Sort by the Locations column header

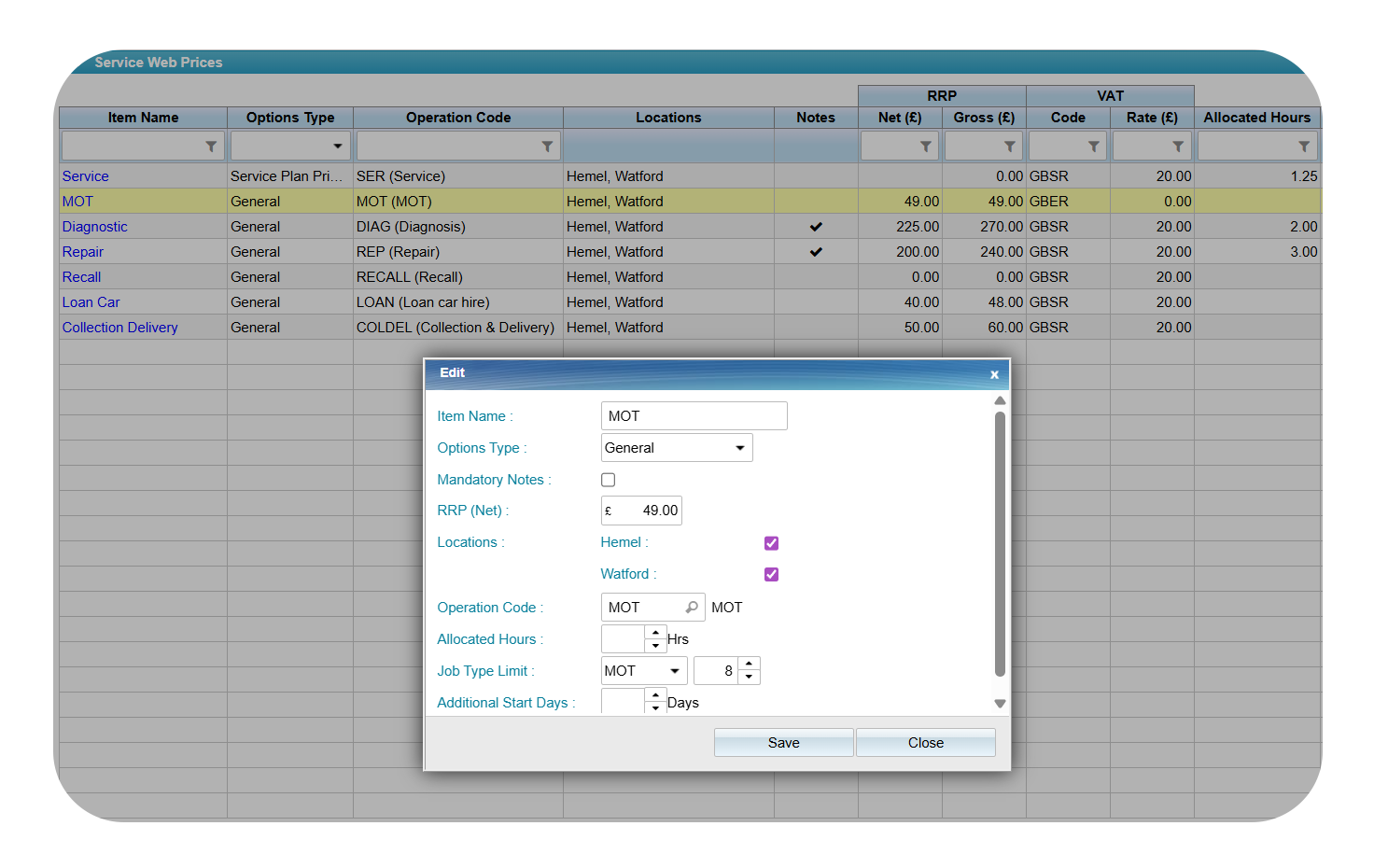[x=667, y=118]
